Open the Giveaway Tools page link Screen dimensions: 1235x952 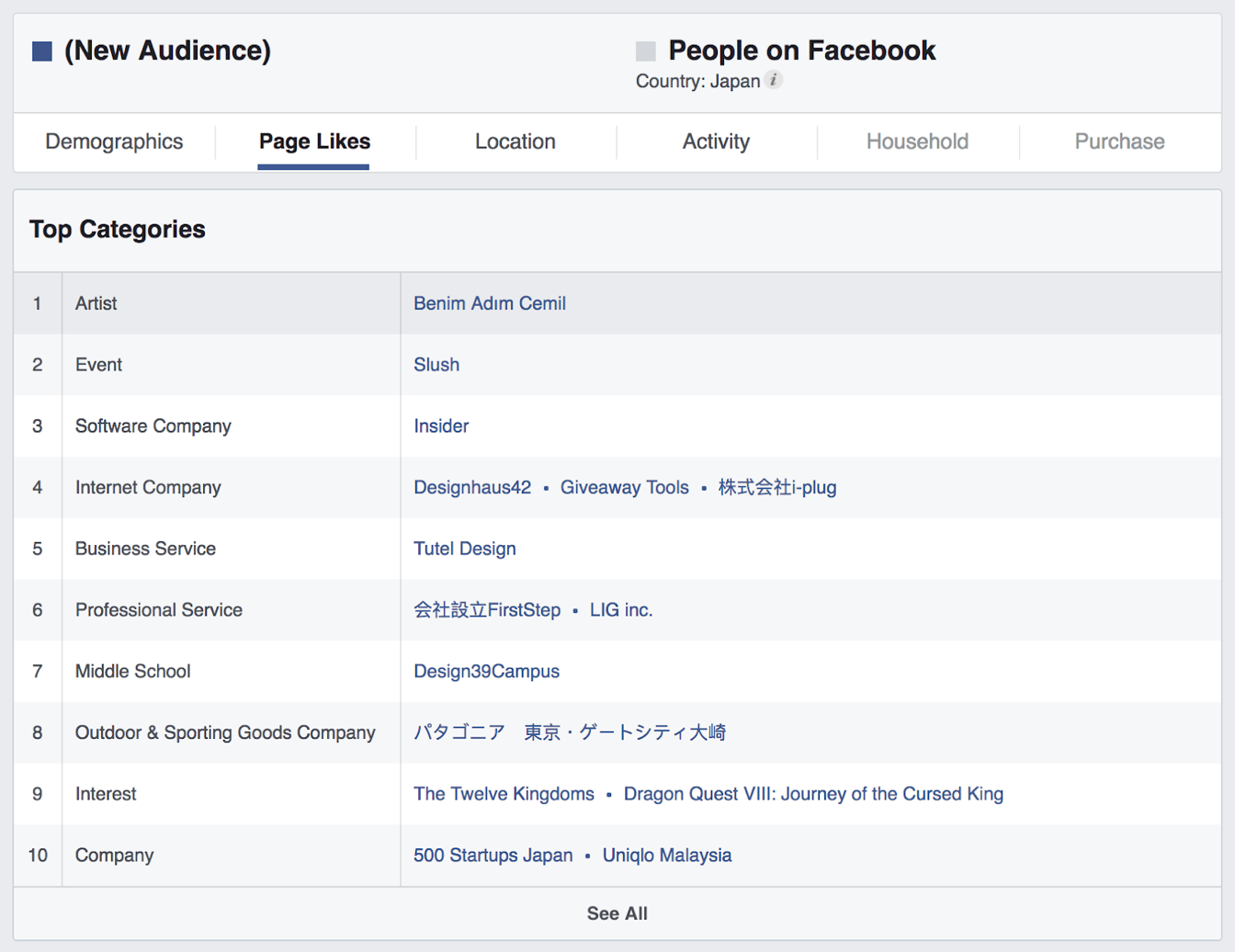624,488
